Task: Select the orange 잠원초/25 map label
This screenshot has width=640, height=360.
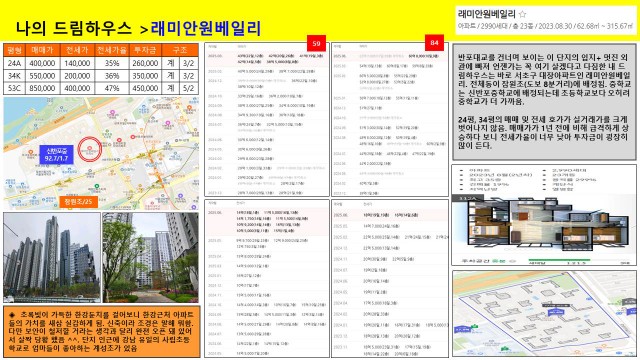Action: pos(78,202)
